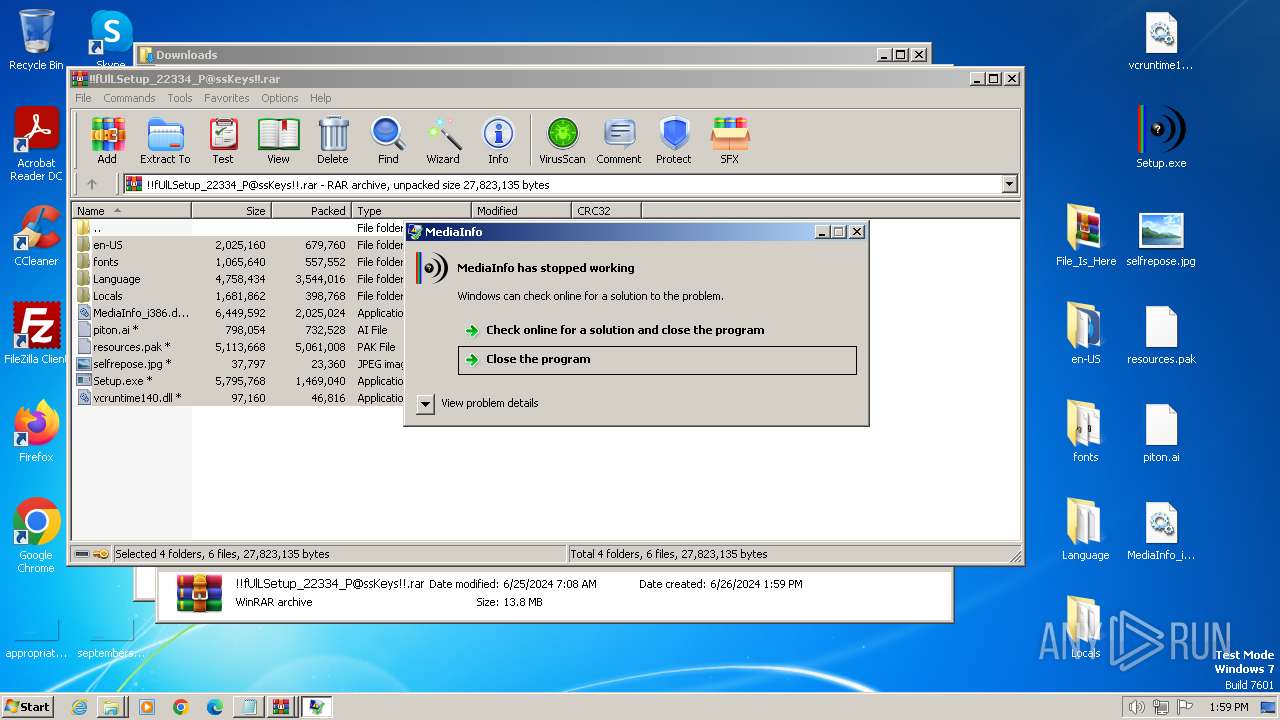Select vcruntime1... desktop file icon
The image size is (1280, 720).
1161,40
